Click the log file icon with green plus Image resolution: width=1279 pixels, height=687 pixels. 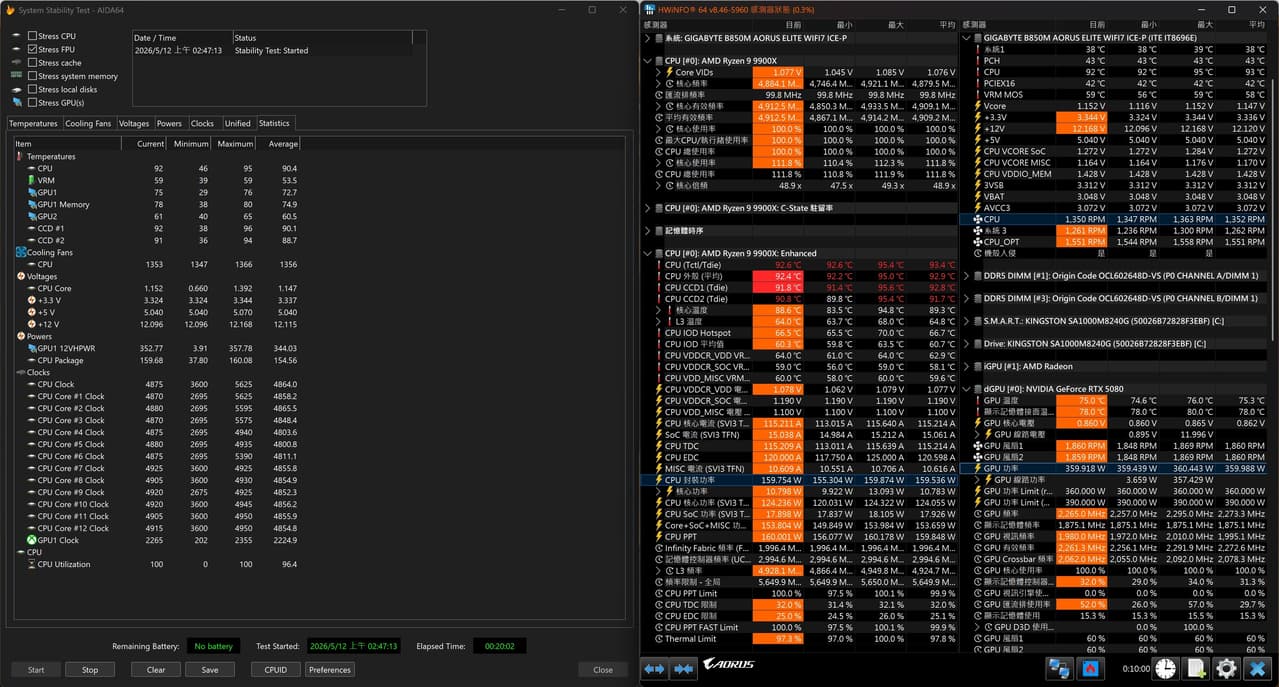[x=1196, y=669]
